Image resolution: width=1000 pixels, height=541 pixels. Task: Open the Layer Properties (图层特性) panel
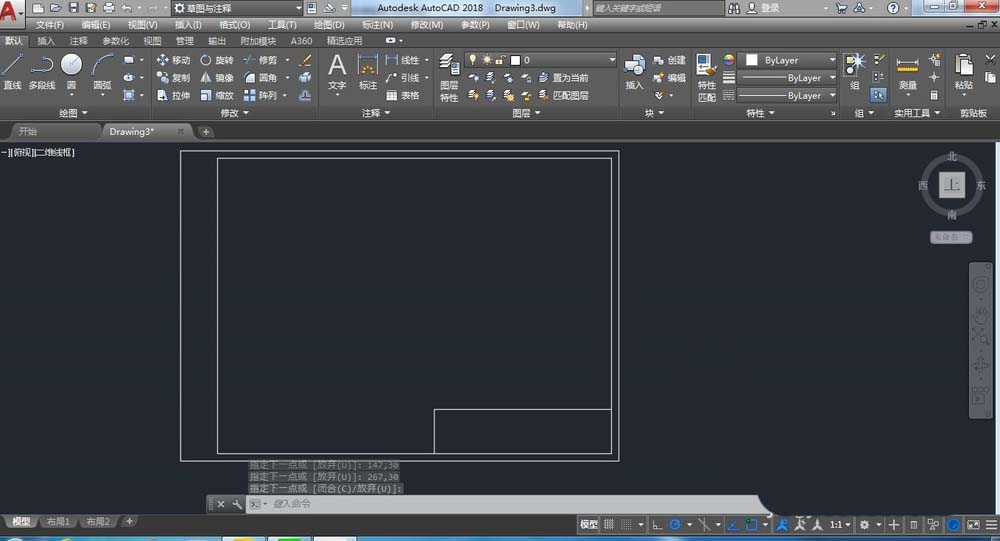(449, 76)
